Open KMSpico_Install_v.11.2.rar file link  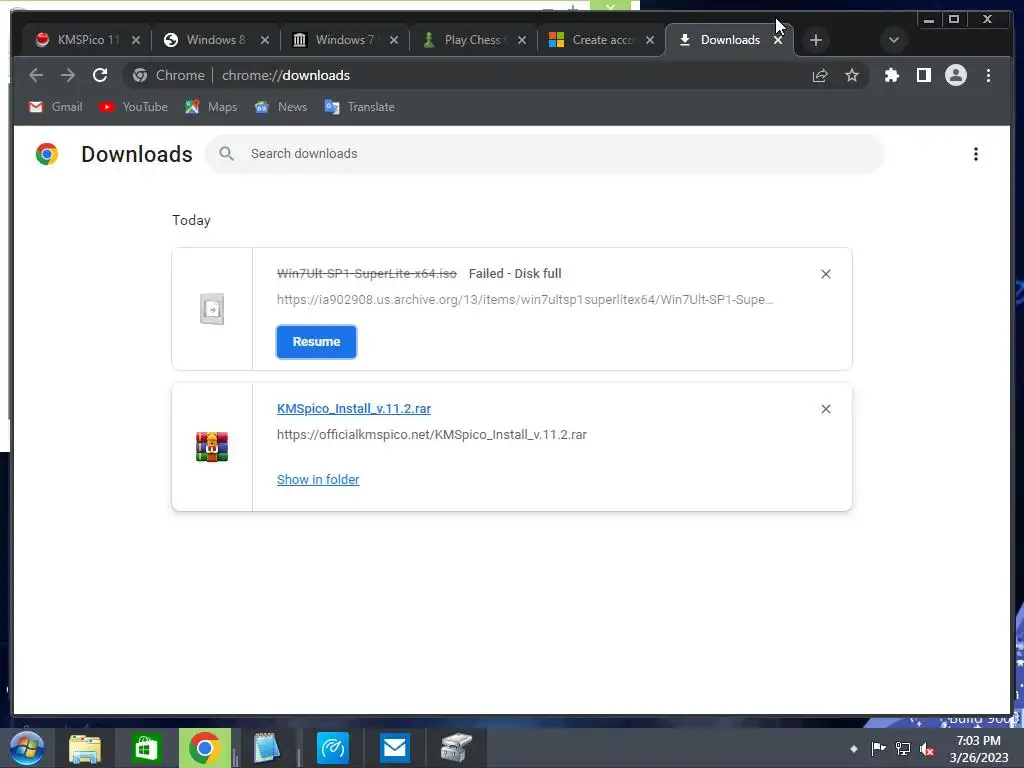[354, 409]
